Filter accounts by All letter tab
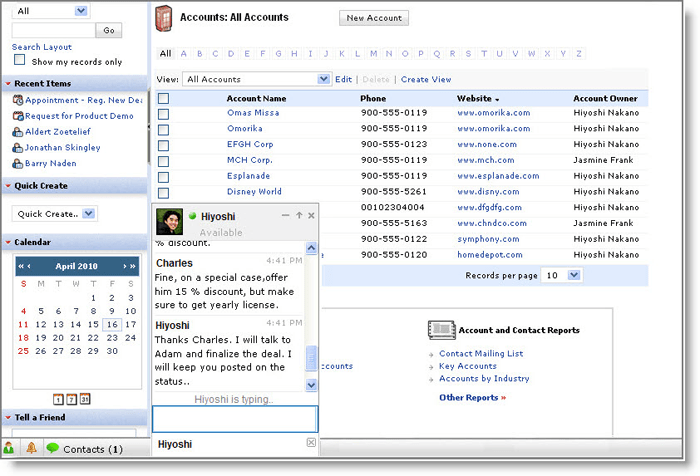The width and height of the screenshot is (700, 476). [x=165, y=54]
